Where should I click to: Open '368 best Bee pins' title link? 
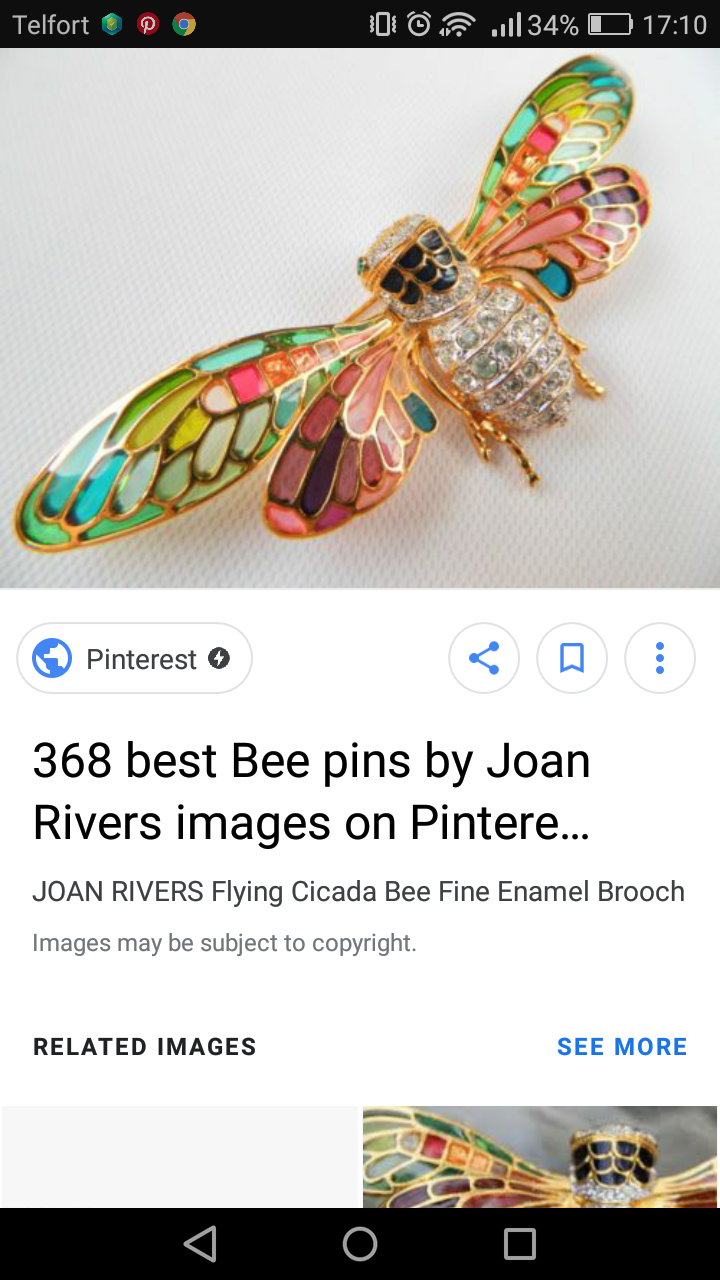(x=312, y=792)
